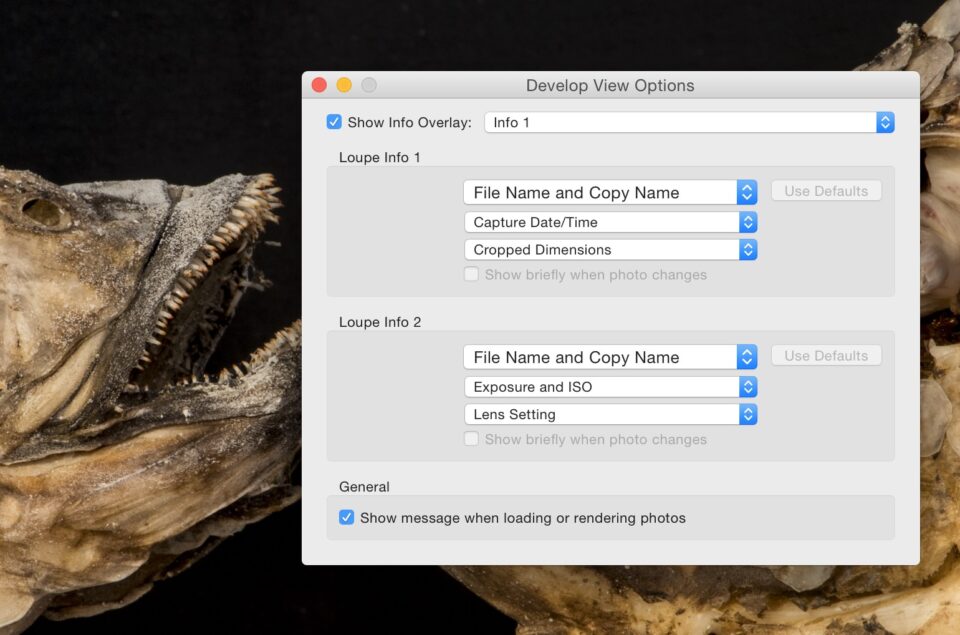960x635 pixels.
Task: Close the Develop View Options dialog
Action: [319, 86]
